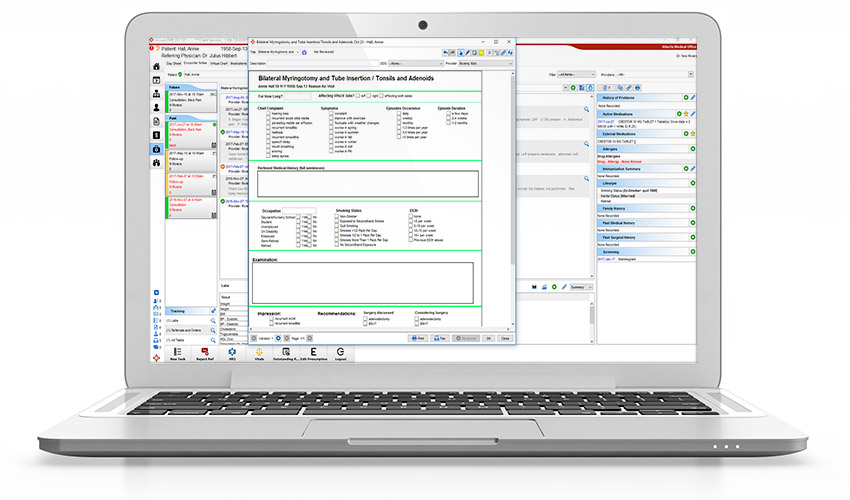Click the print icon above History of Problems

tap(638, 87)
